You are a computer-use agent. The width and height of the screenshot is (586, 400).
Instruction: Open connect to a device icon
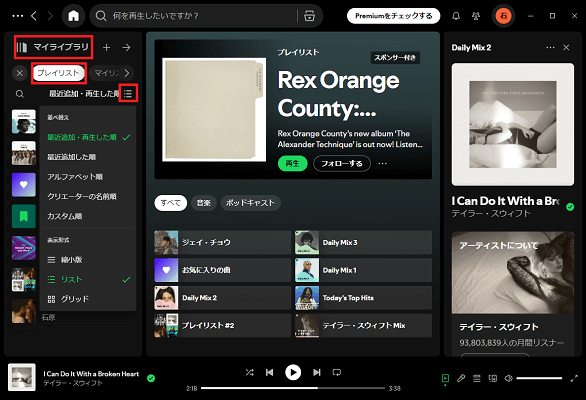[x=493, y=378]
